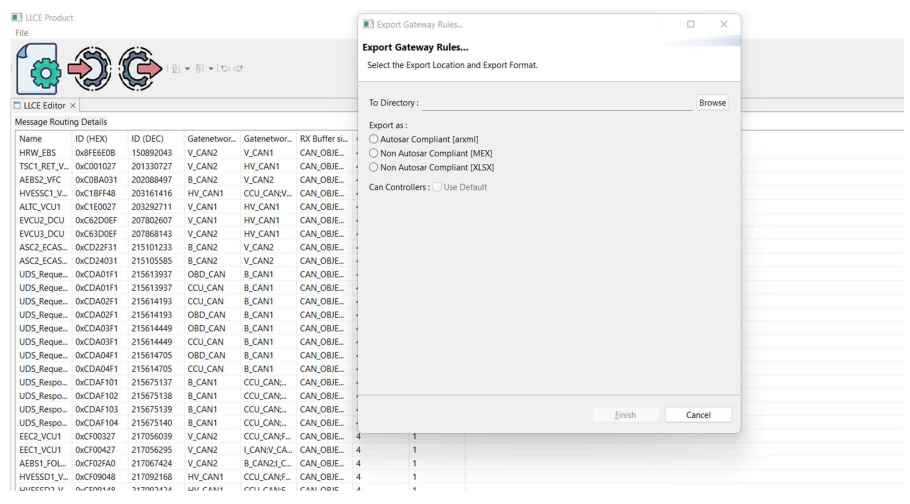Click the I_CAN;V_CA... gateway network cell
The width and height of the screenshot is (910, 504).
[x=268, y=450]
